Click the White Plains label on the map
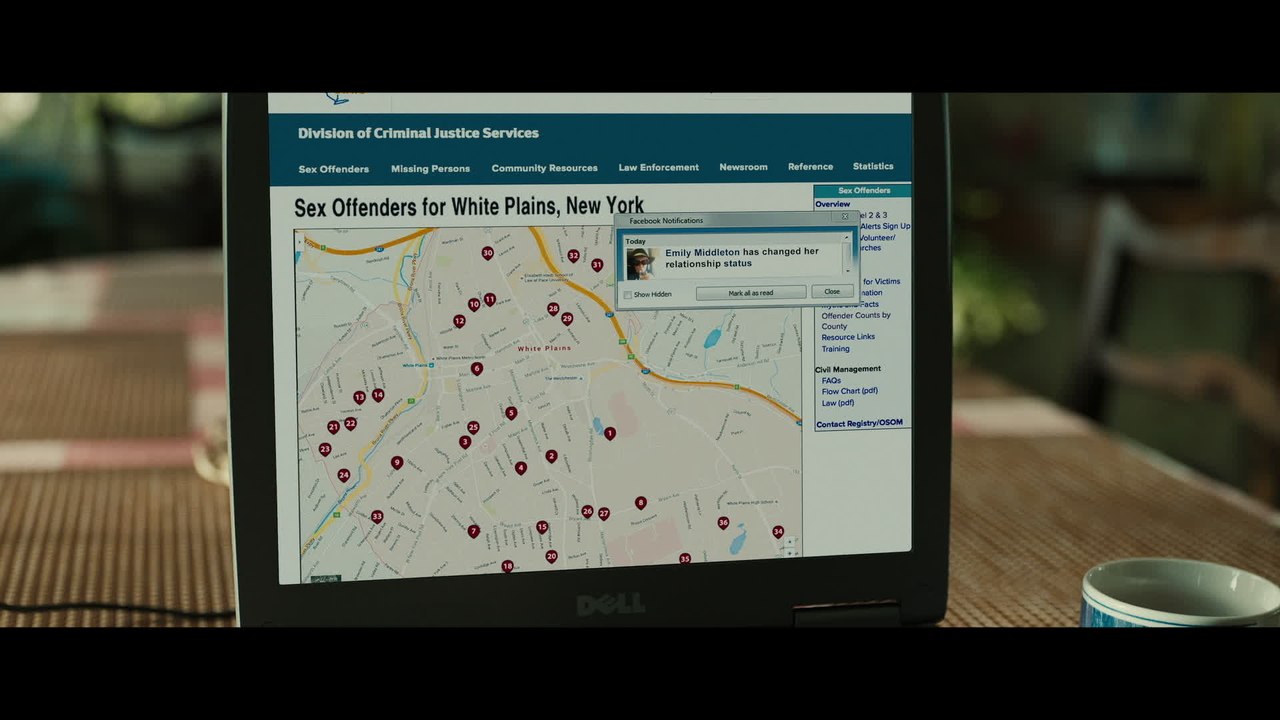 544,348
